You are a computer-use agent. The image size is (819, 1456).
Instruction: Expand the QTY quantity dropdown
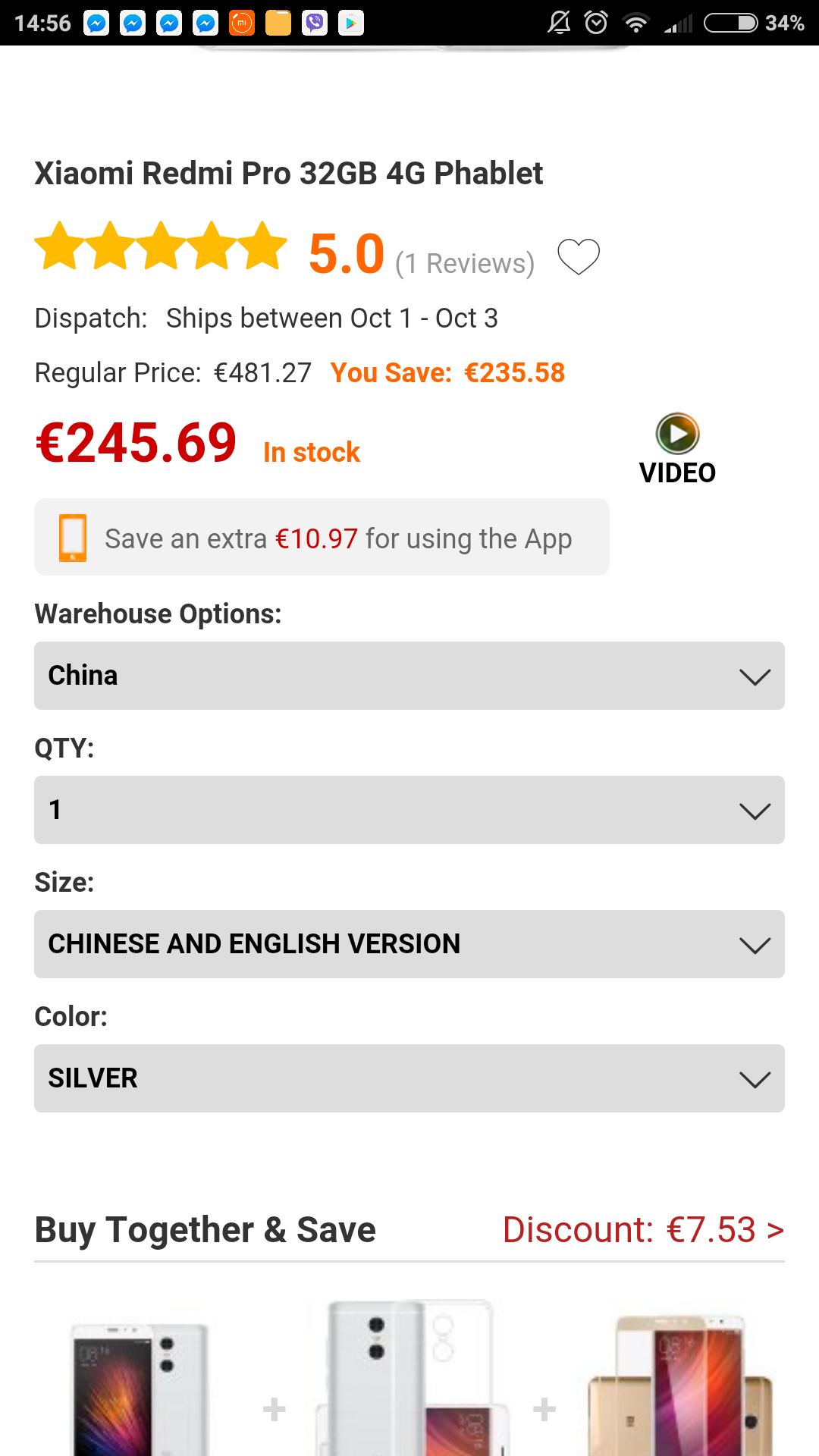409,810
